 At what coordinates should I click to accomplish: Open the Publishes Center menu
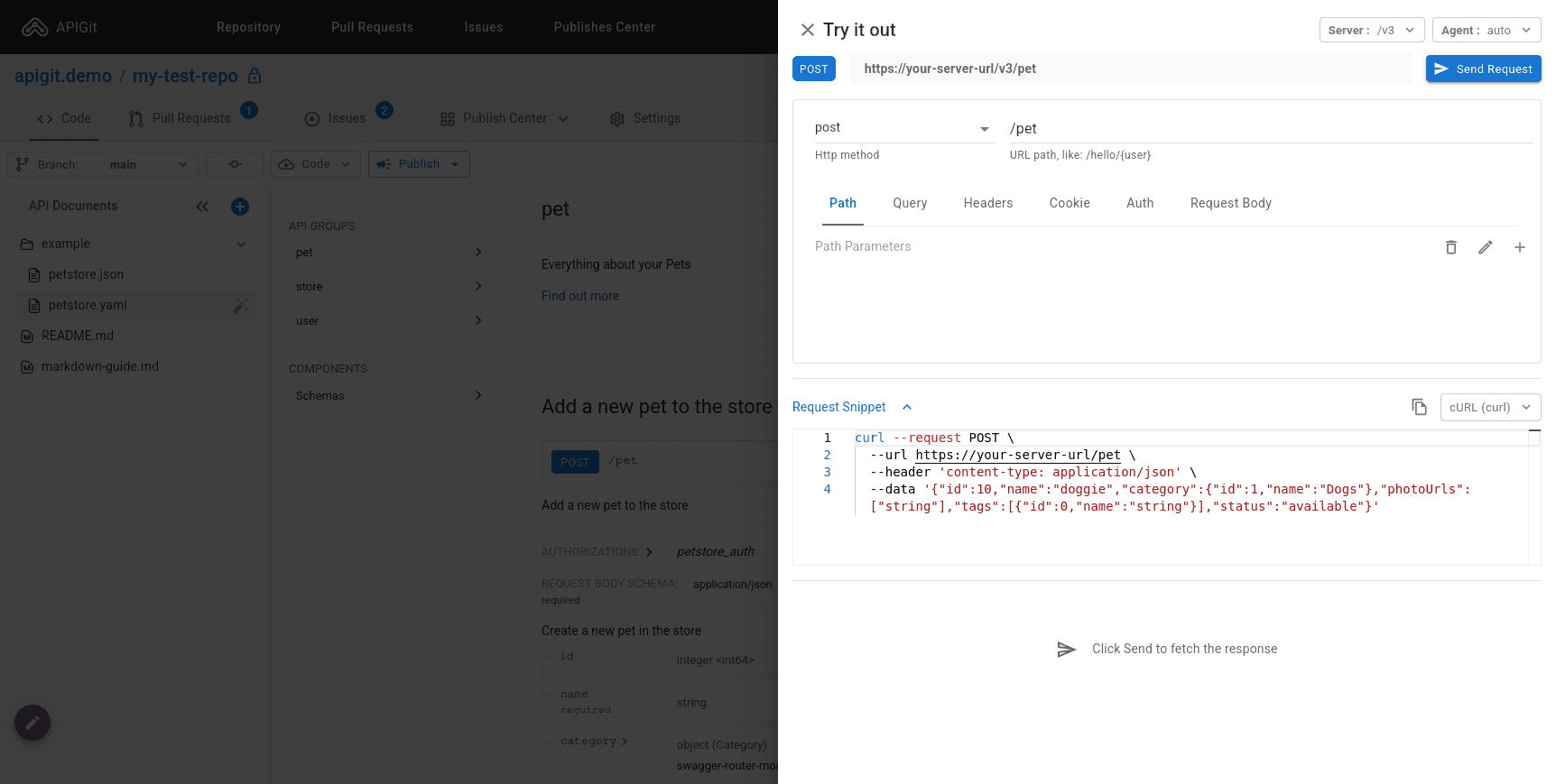(604, 27)
